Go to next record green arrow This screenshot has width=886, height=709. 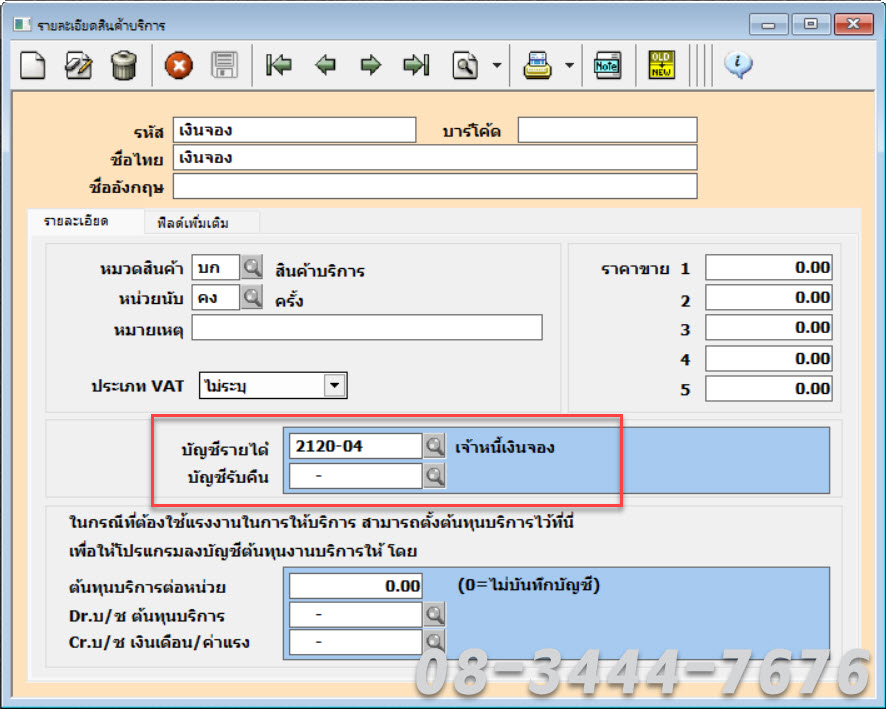(371, 65)
